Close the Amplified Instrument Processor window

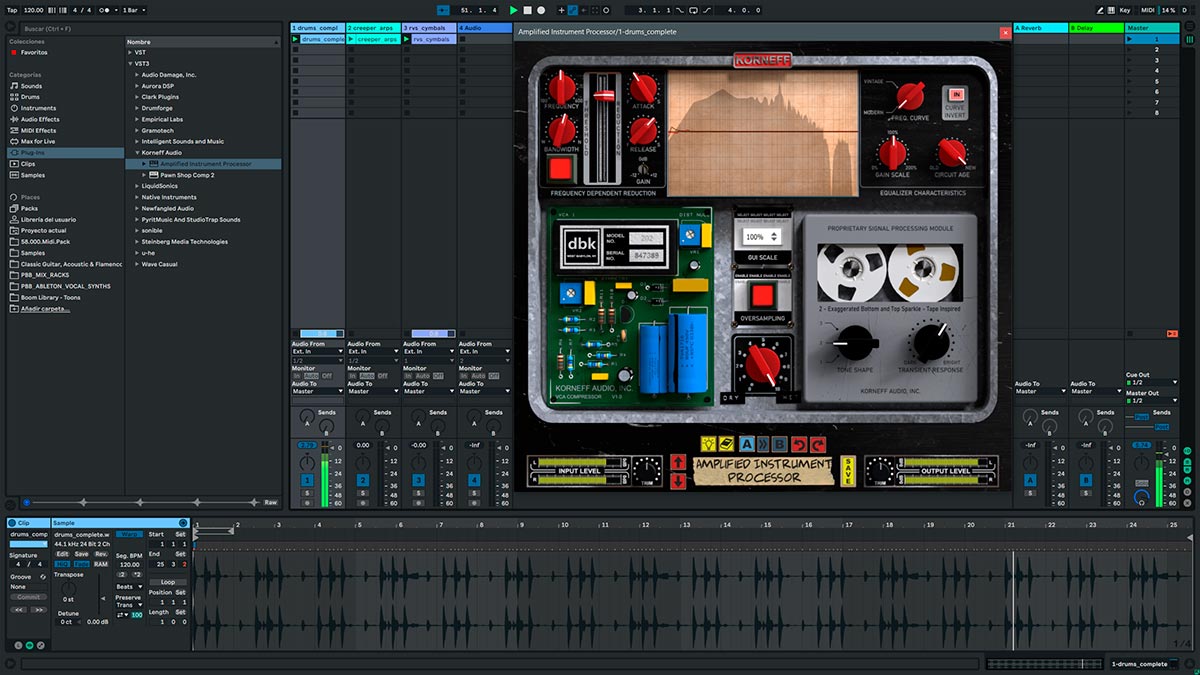point(1005,32)
